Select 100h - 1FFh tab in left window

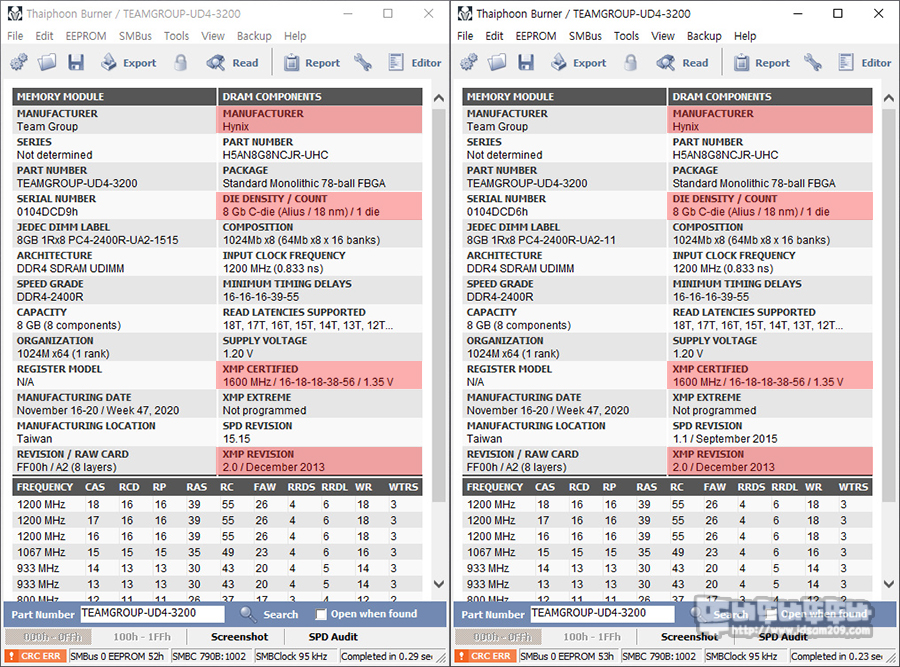click(142, 637)
